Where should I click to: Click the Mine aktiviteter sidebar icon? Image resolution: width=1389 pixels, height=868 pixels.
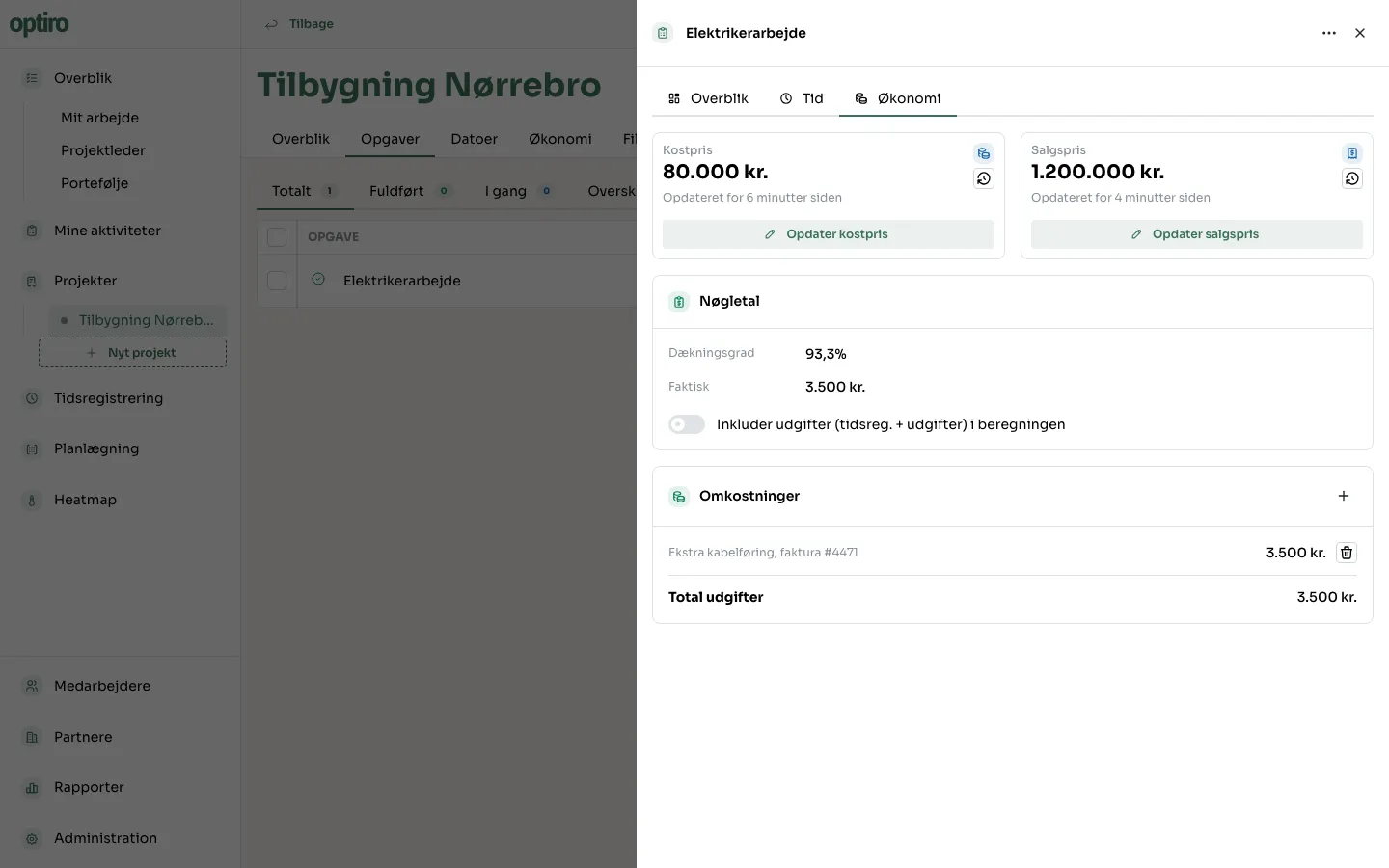[x=32, y=231]
